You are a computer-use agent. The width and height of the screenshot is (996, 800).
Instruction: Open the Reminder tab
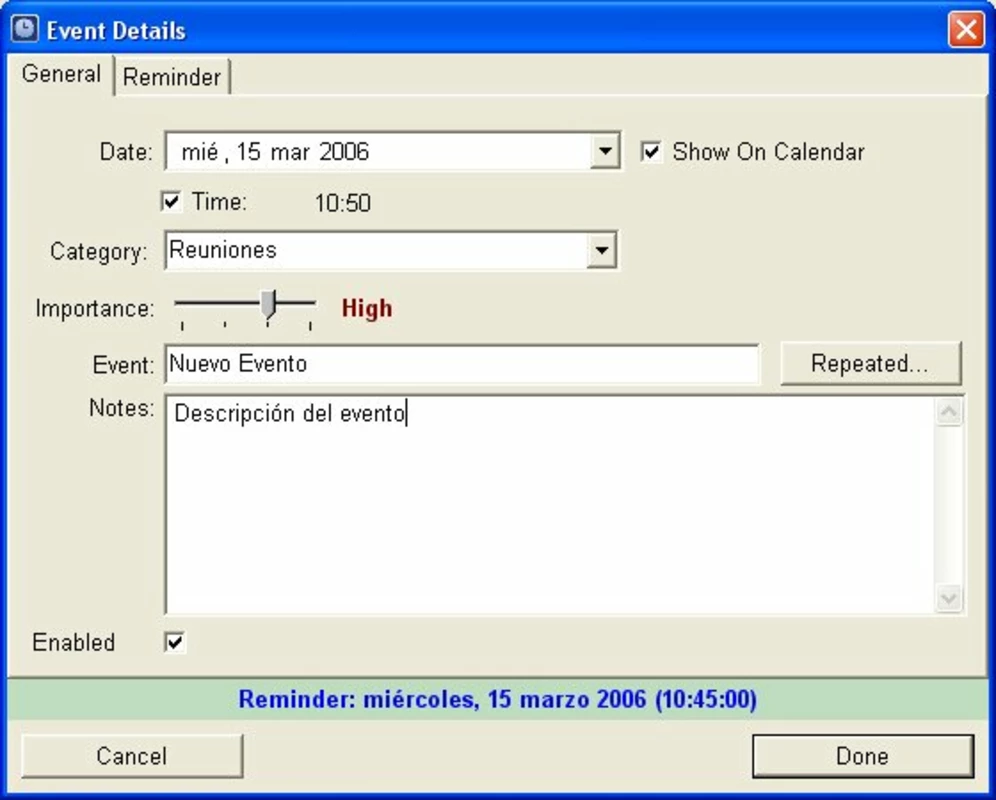pyautogui.click(x=172, y=77)
